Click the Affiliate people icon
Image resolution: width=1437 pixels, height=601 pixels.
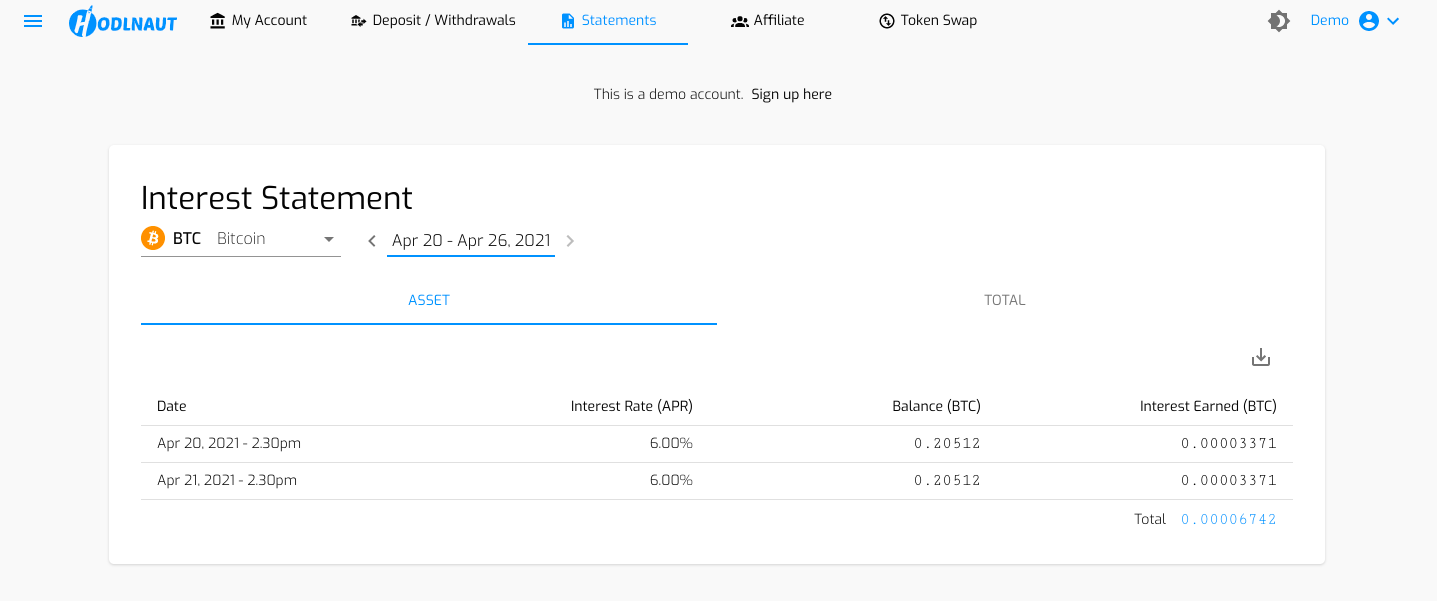(x=740, y=21)
